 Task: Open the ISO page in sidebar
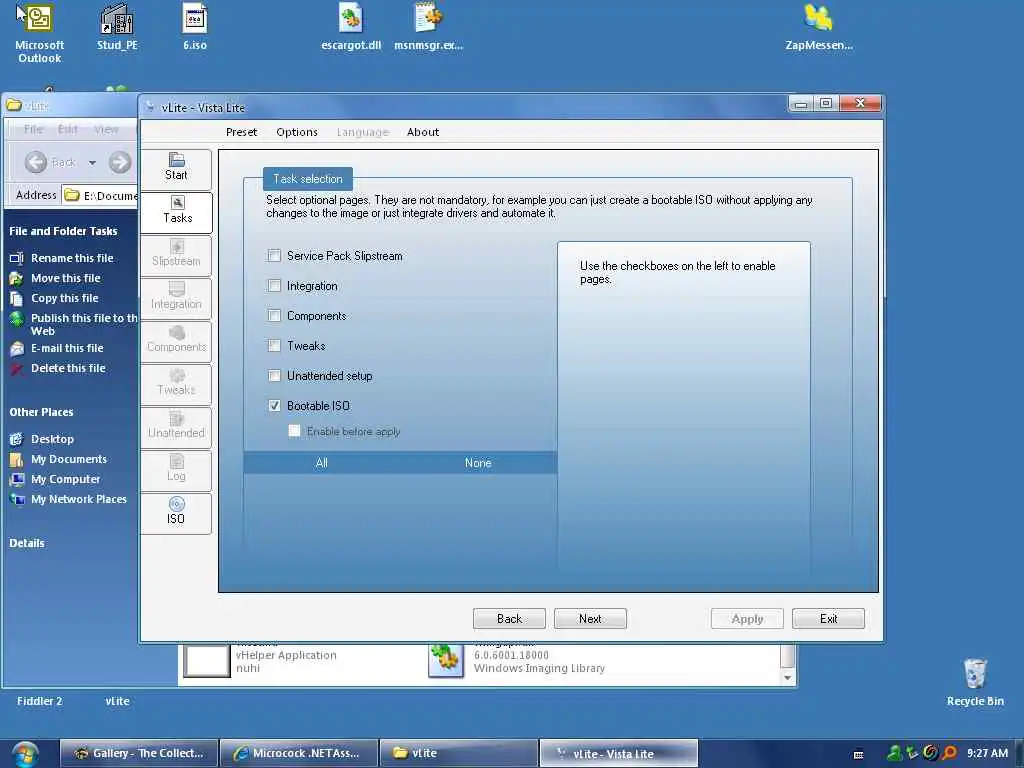coord(176,513)
